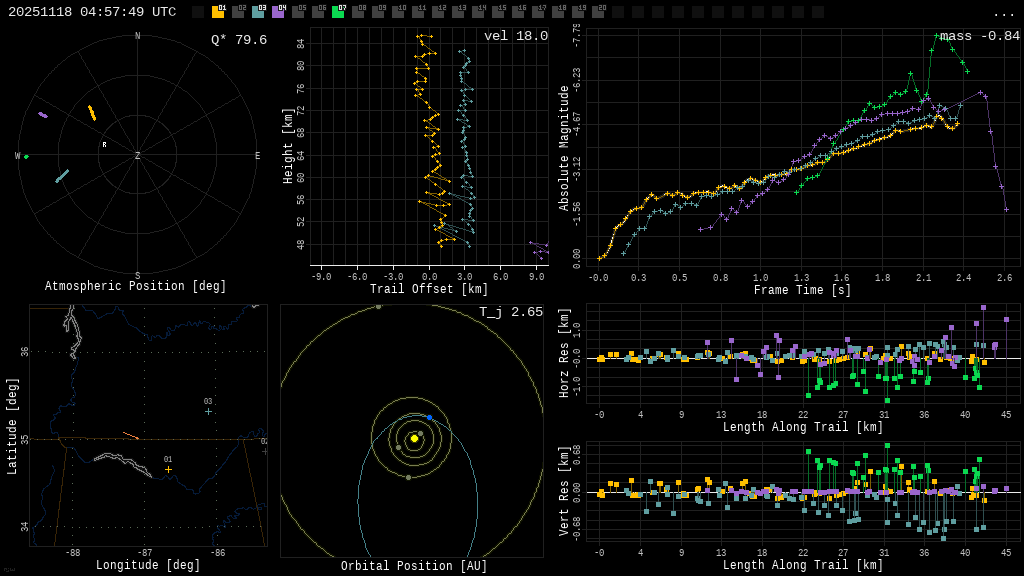Click station 01 cross marker on map
The image size is (1024, 576).
(168, 469)
